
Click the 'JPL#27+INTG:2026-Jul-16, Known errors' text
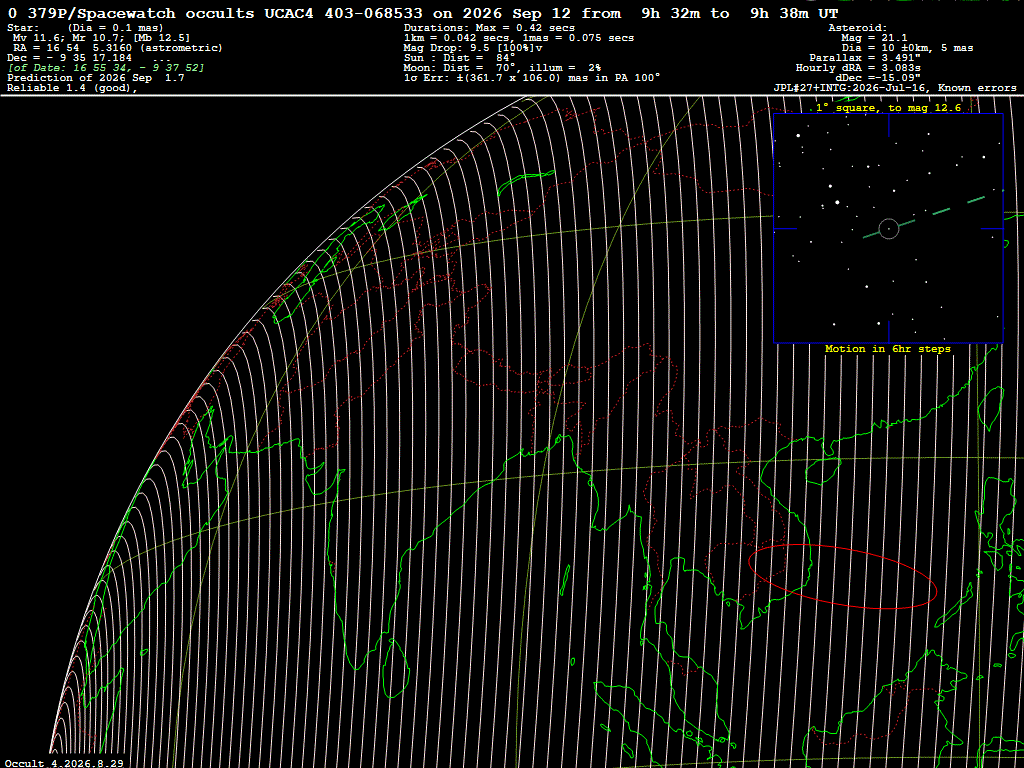tap(895, 88)
